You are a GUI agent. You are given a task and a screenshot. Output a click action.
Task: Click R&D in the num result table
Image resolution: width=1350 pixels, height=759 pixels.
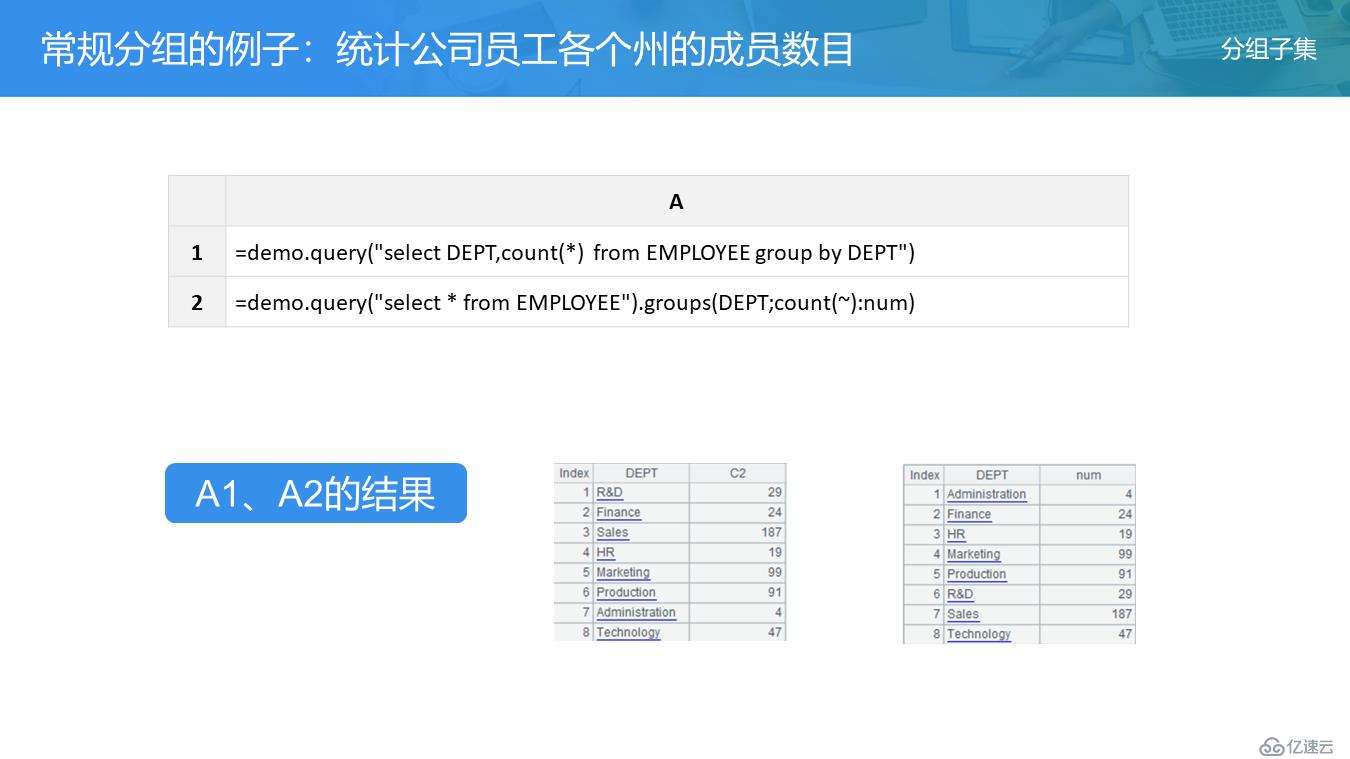click(x=960, y=595)
